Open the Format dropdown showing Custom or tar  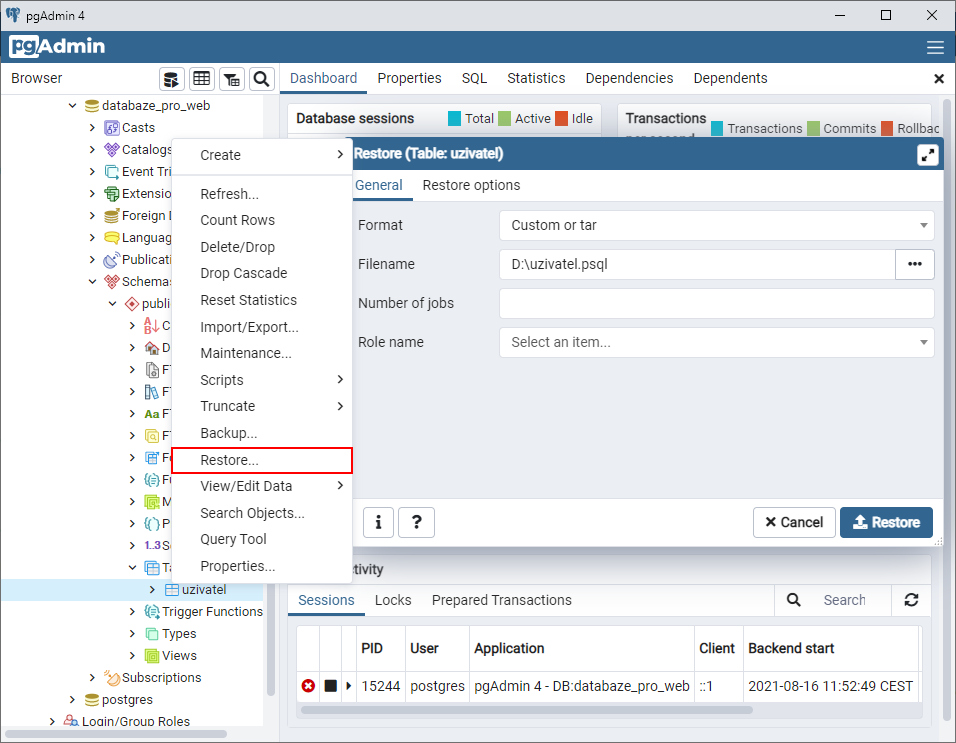(716, 225)
